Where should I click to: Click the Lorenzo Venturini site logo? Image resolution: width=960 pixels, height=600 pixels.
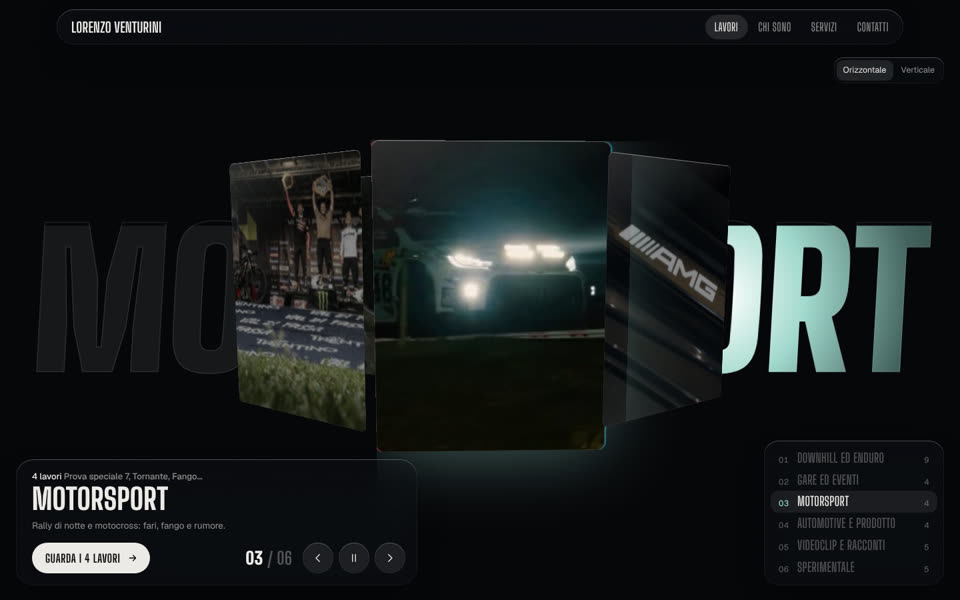116,28
